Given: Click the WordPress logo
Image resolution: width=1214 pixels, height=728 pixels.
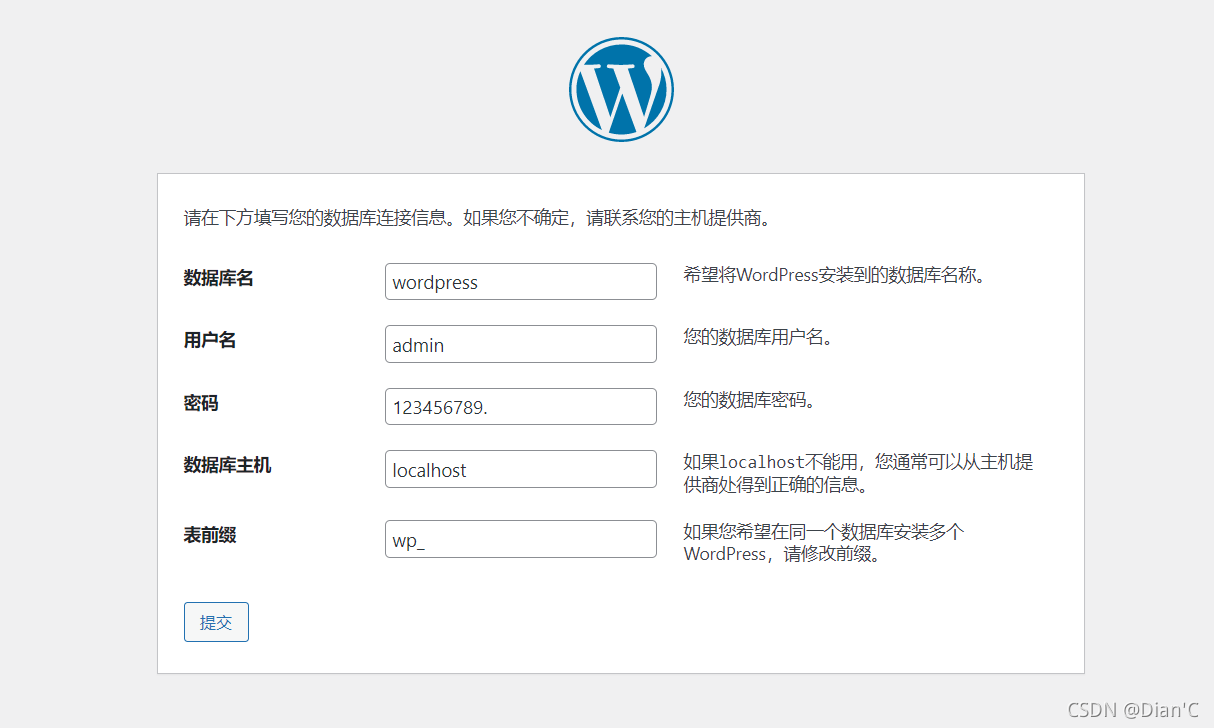Looking at the screenshot, I should [x=621, y=89].
